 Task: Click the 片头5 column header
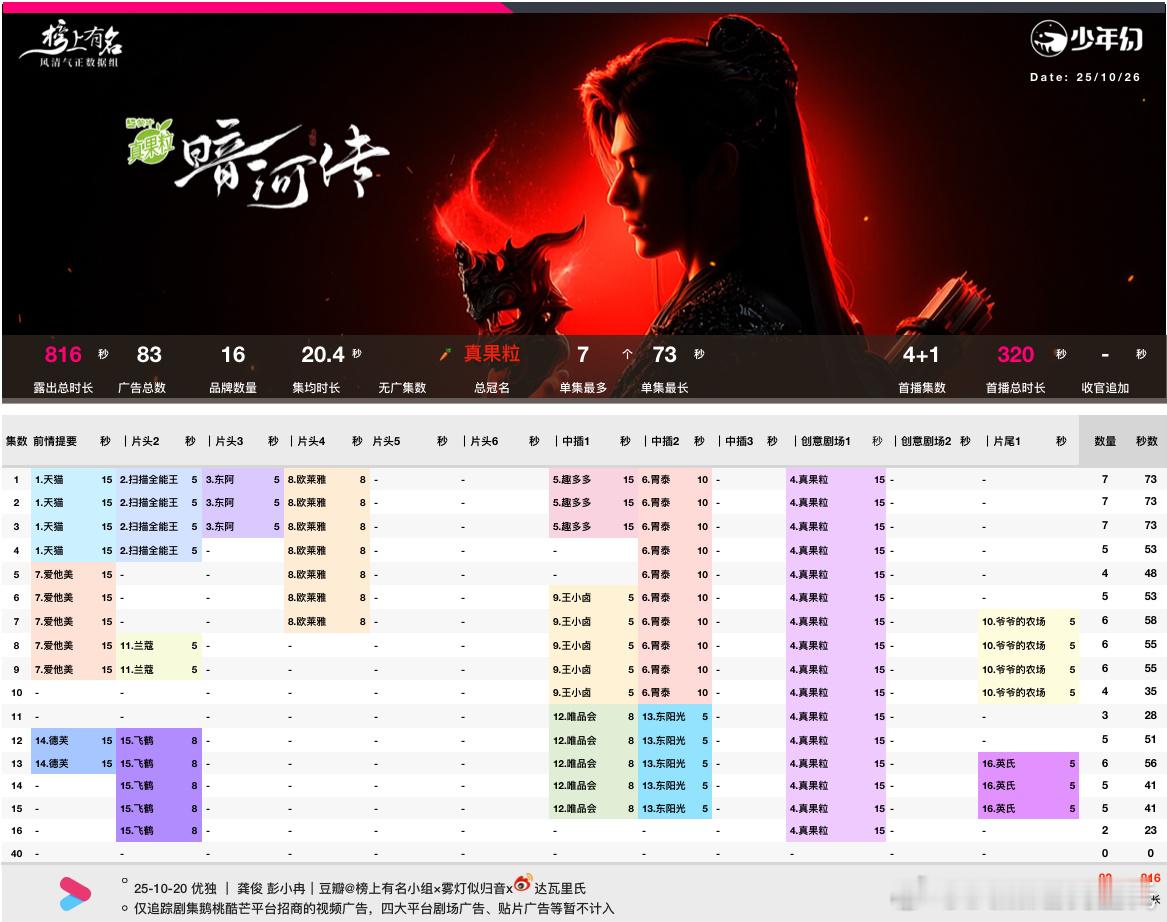point(386,441)
